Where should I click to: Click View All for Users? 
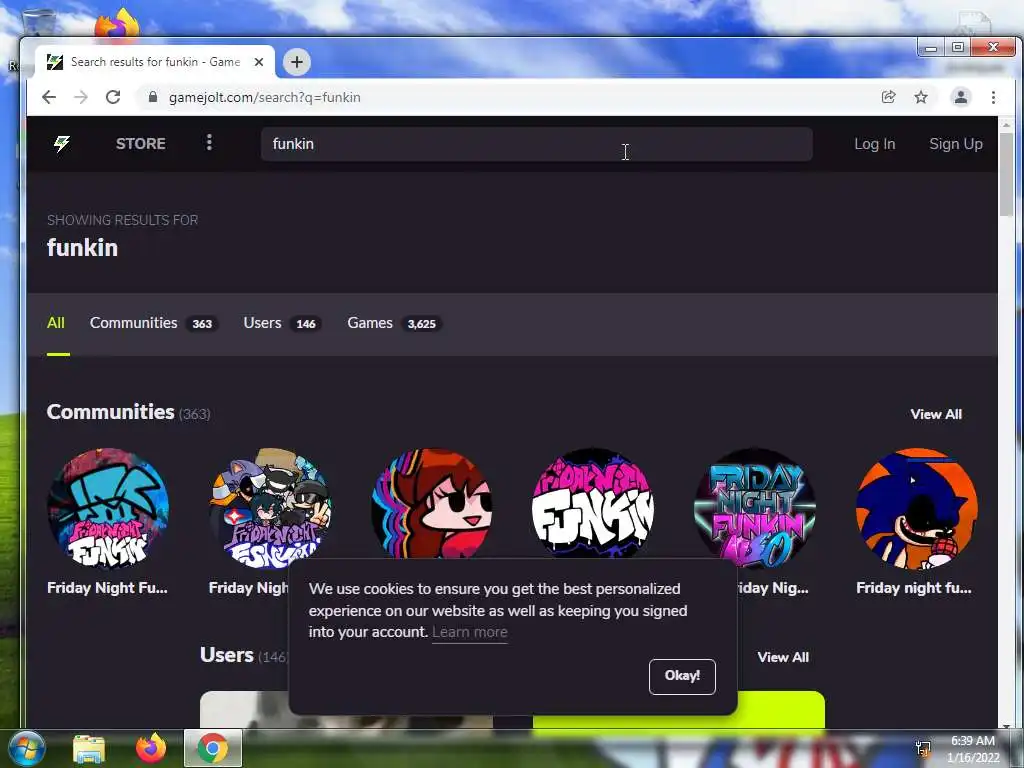(782, 657)
